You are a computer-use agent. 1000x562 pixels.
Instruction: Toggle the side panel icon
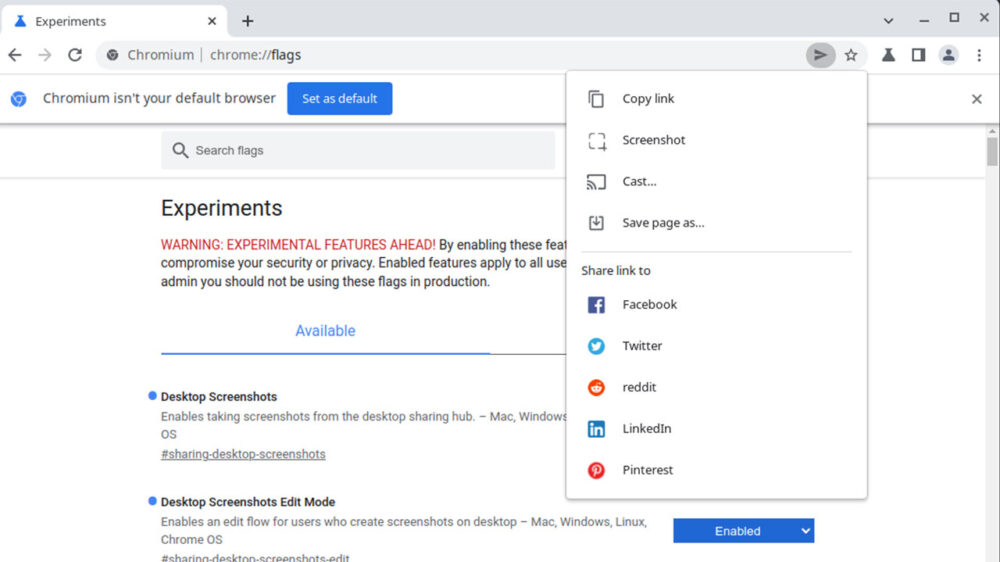click(x=918, y=55)
